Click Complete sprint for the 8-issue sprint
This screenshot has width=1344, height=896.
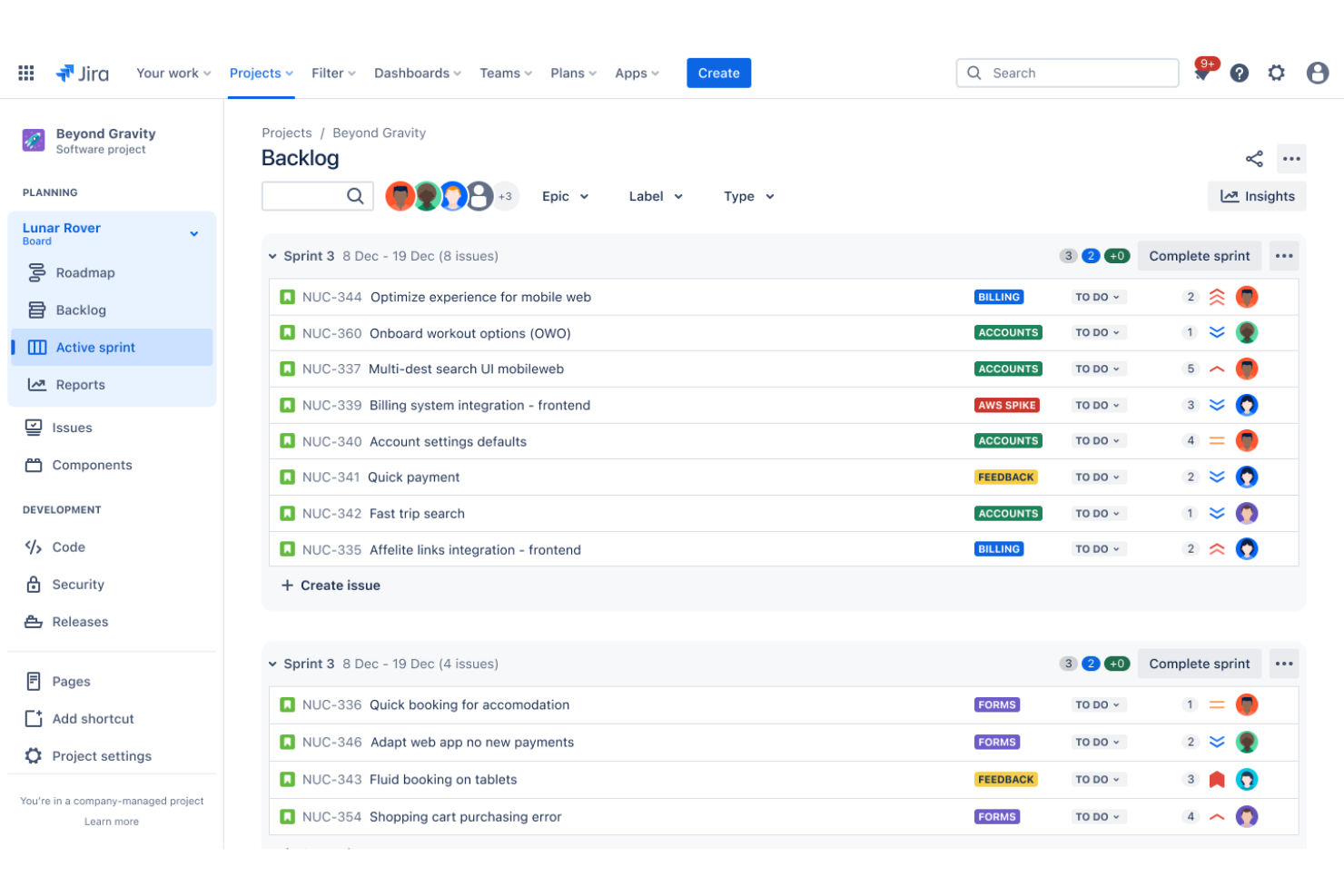point(1200,256)
